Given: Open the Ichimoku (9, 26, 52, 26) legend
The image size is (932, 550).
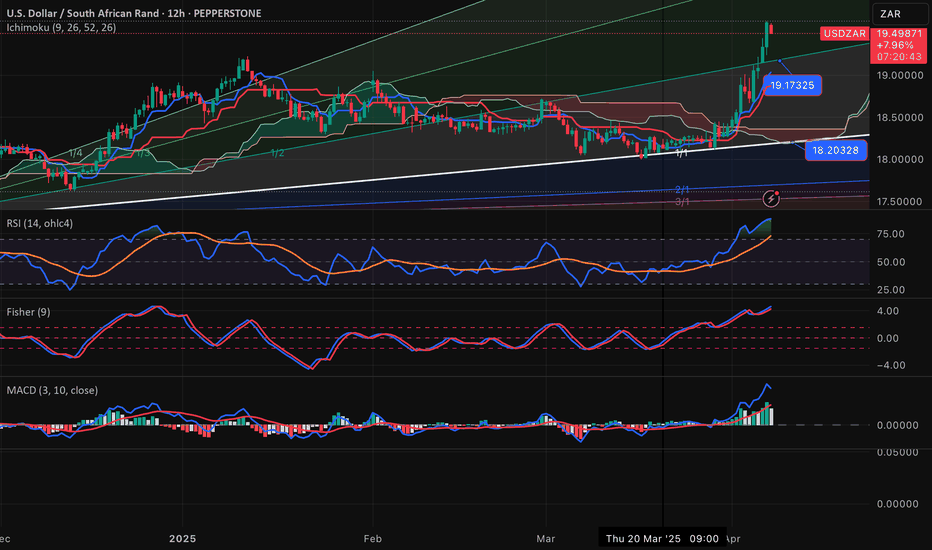Looking at the screenshot, I should click(61, 28).
